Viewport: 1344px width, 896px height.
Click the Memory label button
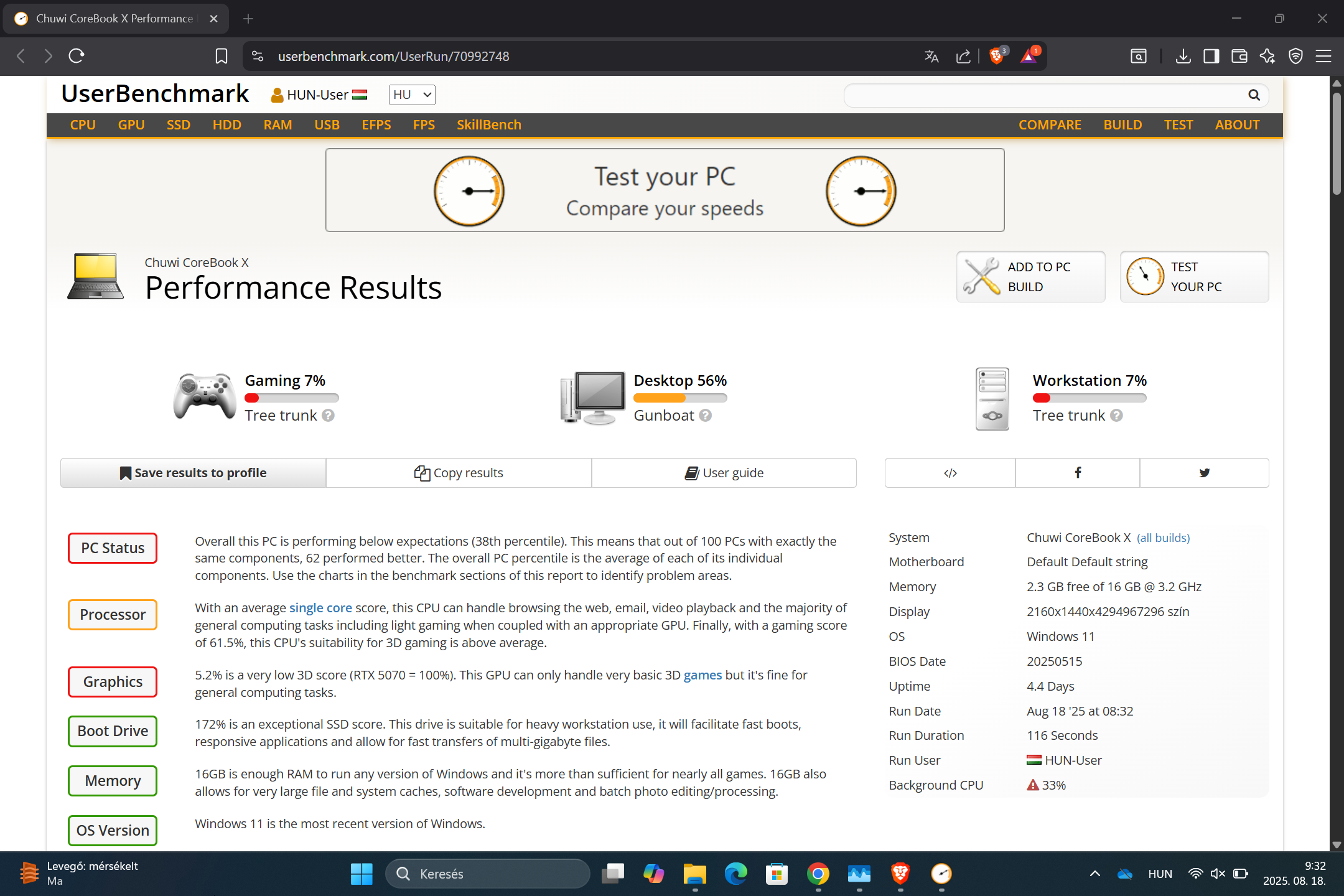tap(113, 781)
